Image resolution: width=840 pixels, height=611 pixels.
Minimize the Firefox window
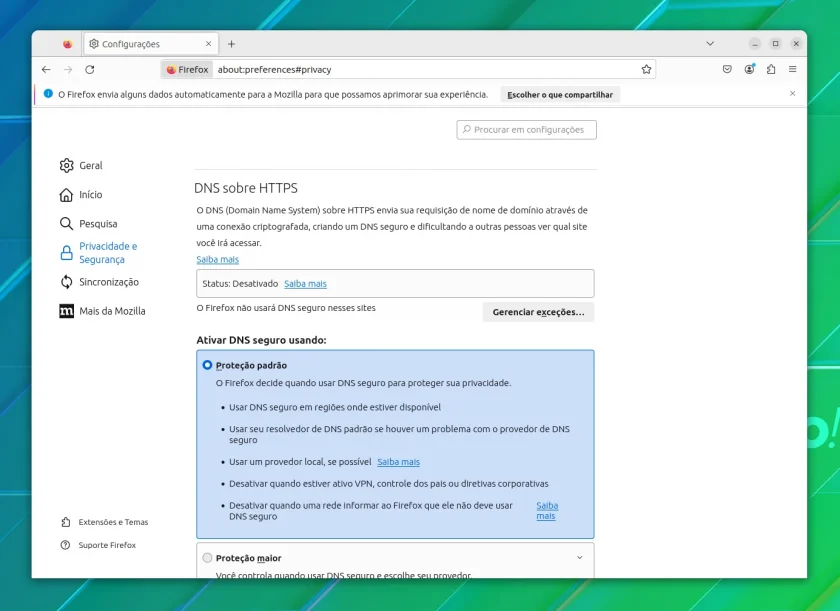point(754,44)
